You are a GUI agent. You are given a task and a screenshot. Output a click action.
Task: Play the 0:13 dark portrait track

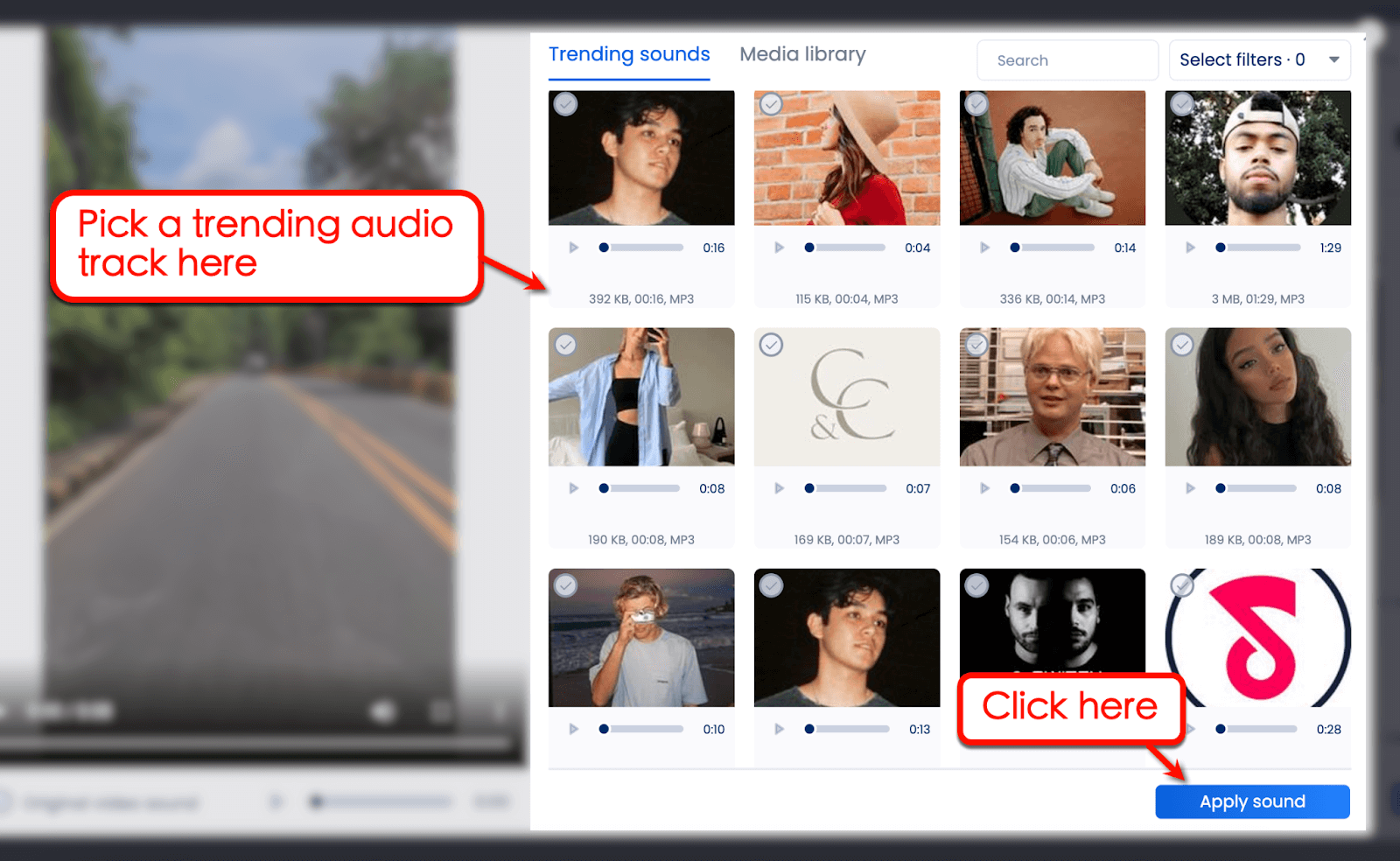tap(779, 728)
